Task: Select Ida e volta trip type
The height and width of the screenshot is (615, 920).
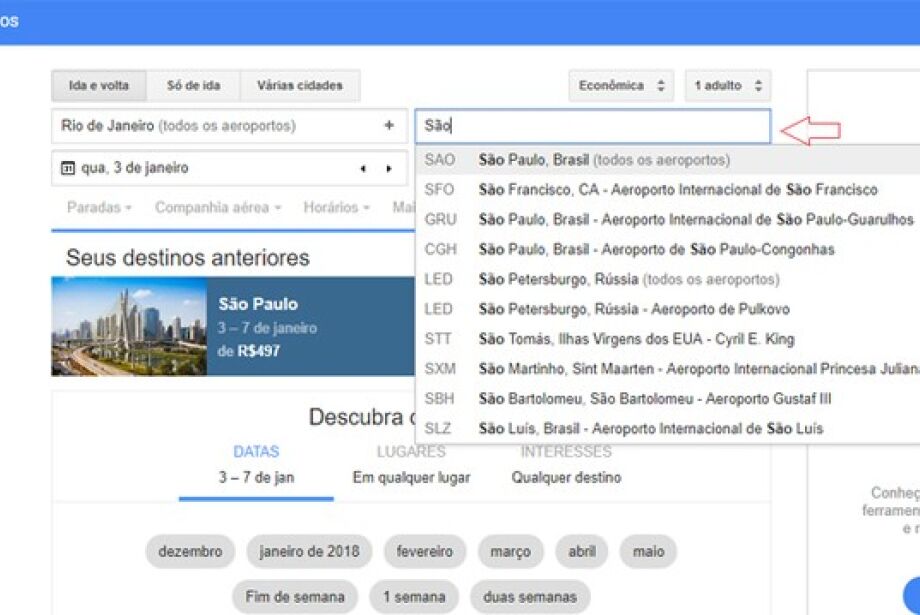Action: click(98, 86)
